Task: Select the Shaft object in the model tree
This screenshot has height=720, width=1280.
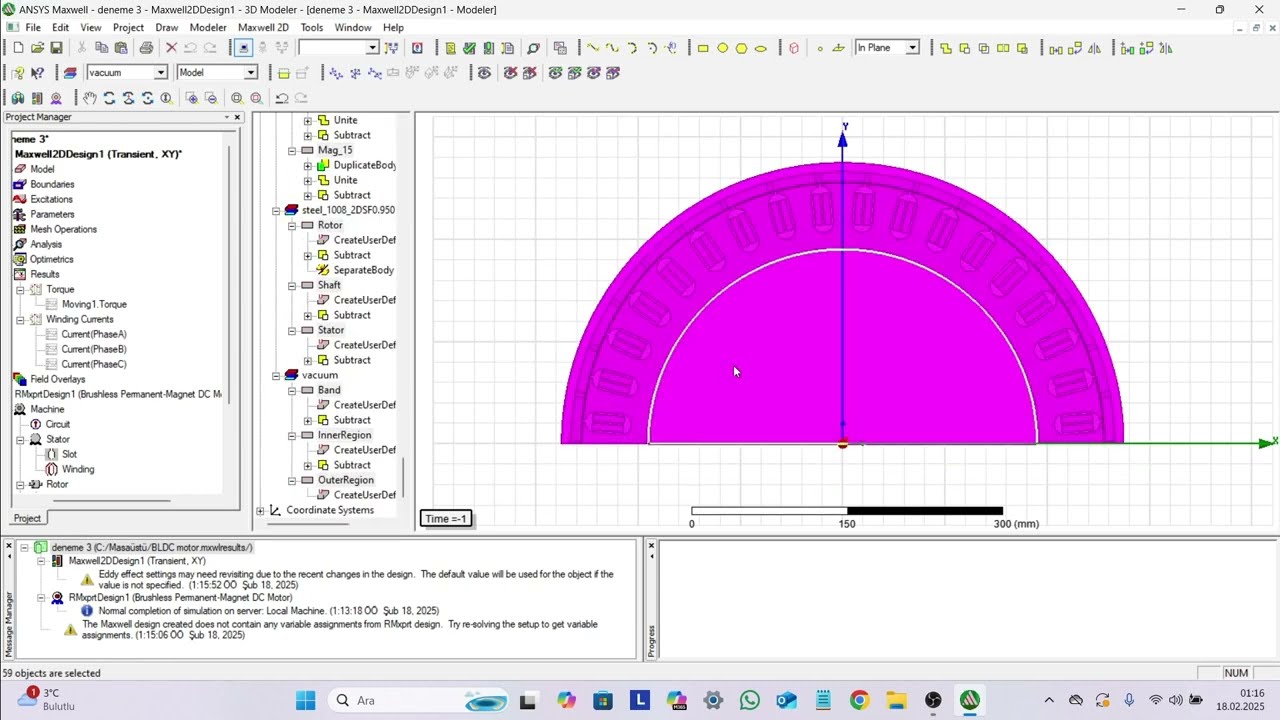Action: click(x=329, y=285)
